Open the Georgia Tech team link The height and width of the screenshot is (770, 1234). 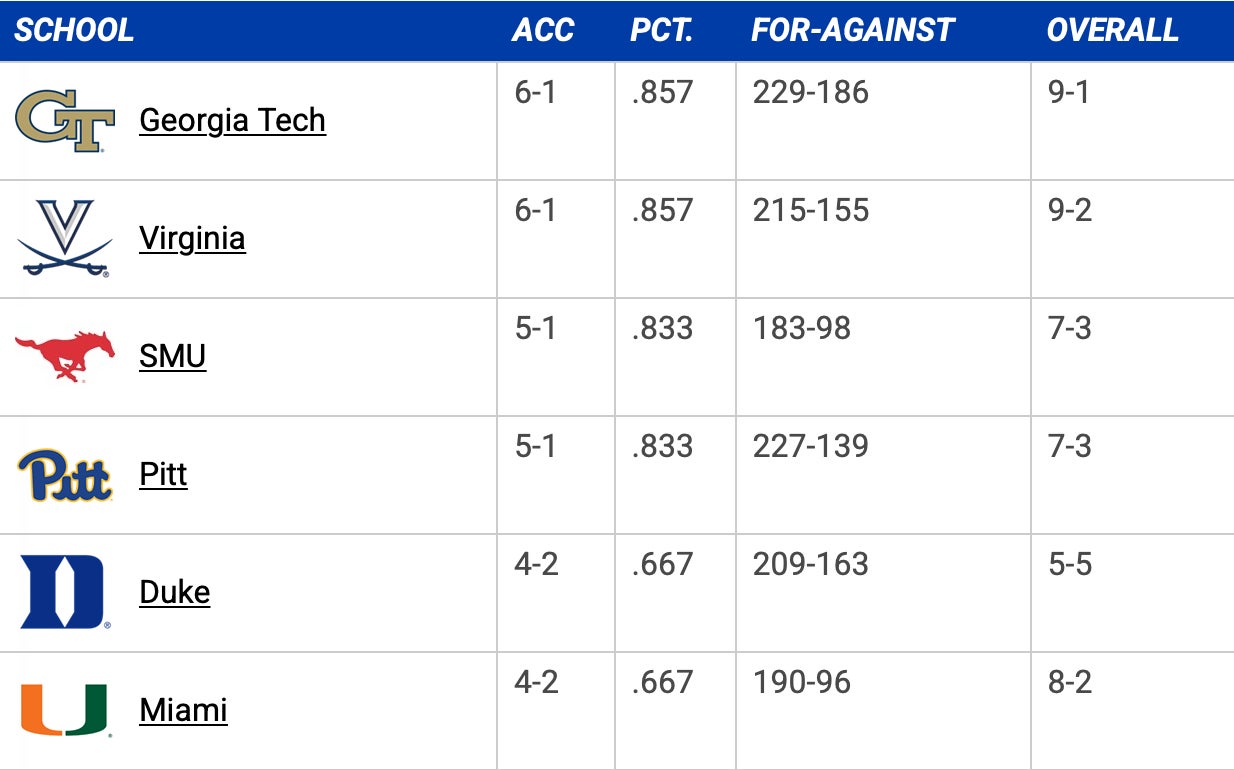232,120
